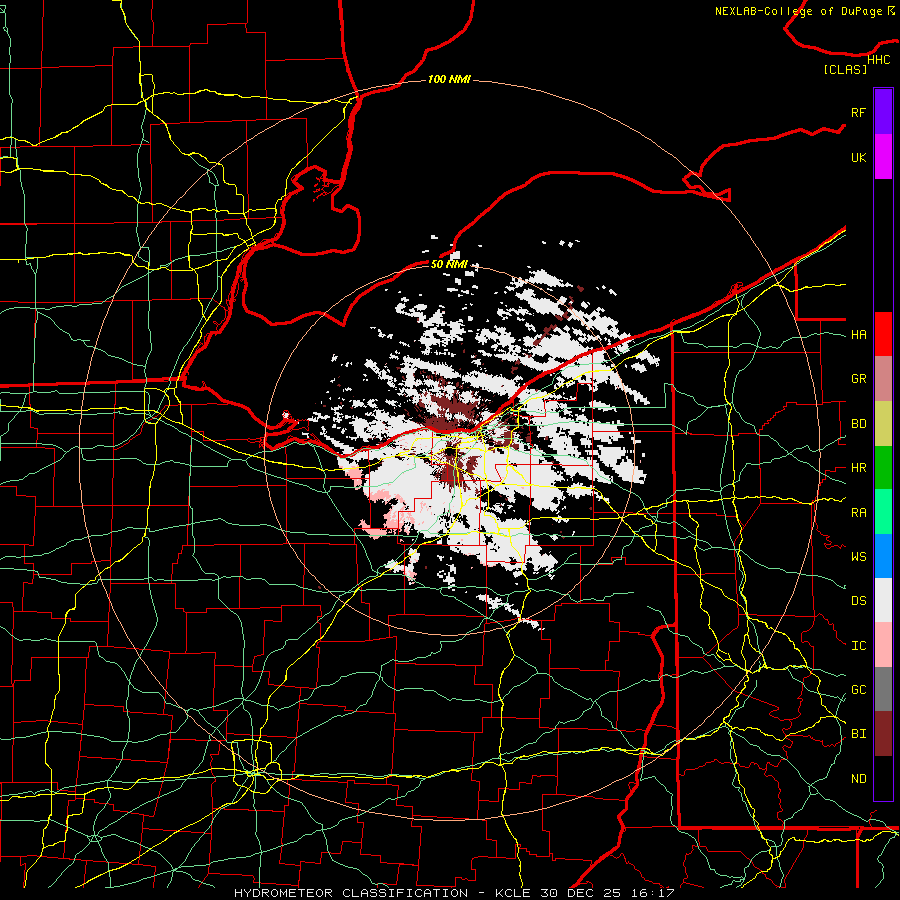This screenshot has height=900, width=900.
Task: Click the GR legend color swatch
Action: [x=883, y=378]
